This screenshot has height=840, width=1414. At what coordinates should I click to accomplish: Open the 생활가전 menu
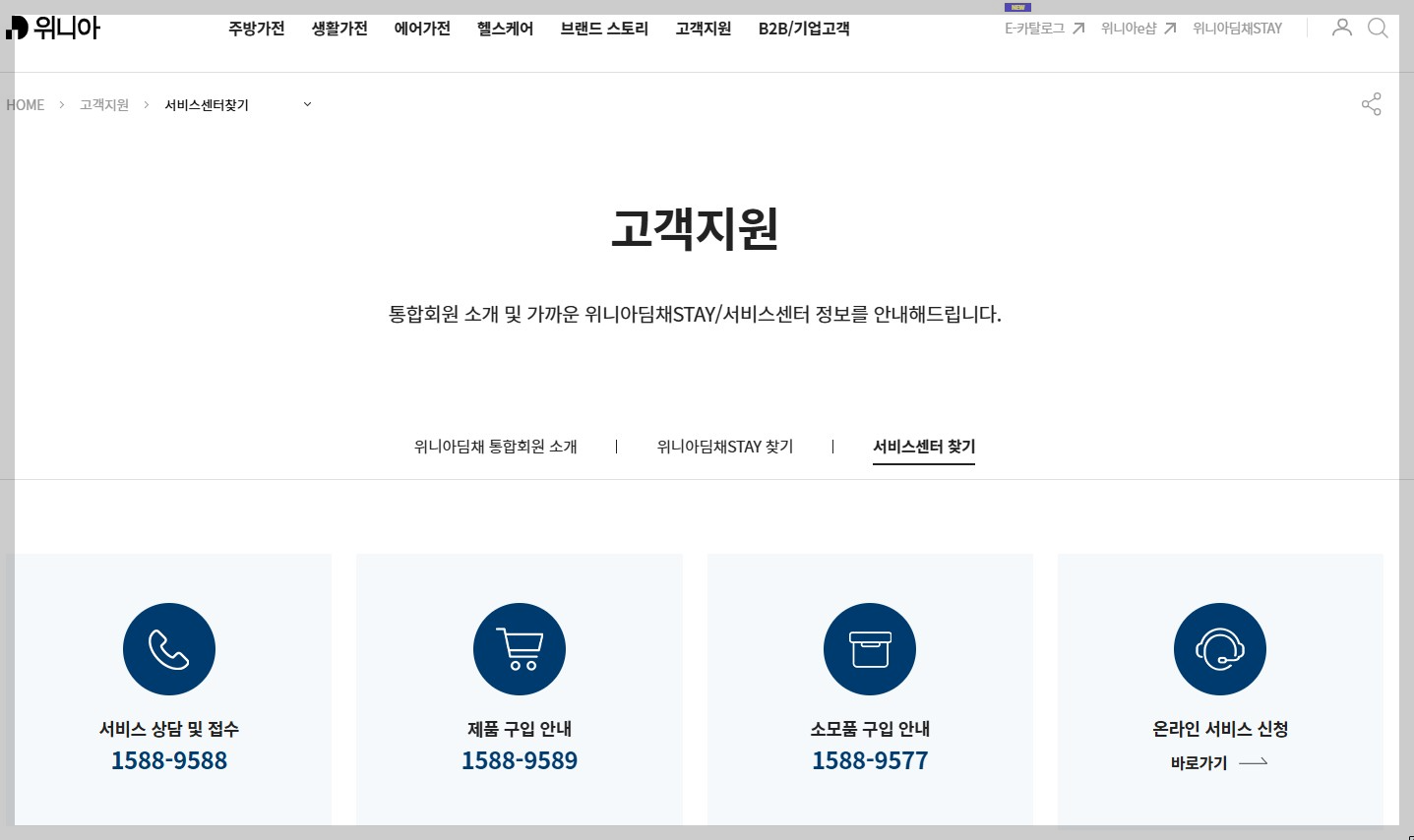[339, 29]
